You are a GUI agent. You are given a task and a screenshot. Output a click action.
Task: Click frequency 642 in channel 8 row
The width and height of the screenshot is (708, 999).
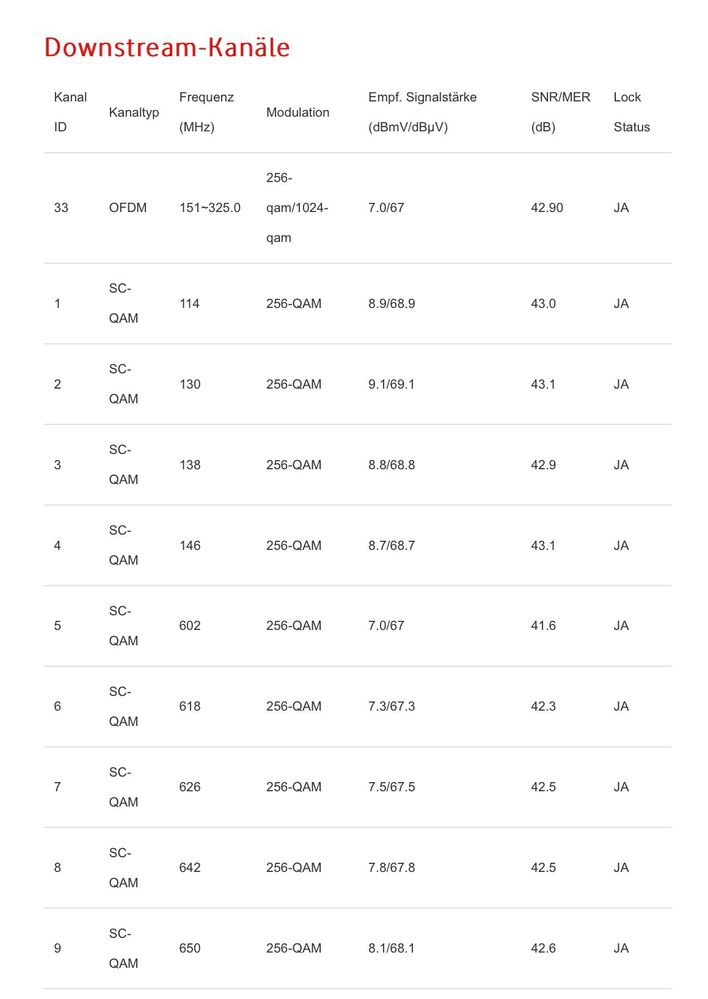pos(190,868)
